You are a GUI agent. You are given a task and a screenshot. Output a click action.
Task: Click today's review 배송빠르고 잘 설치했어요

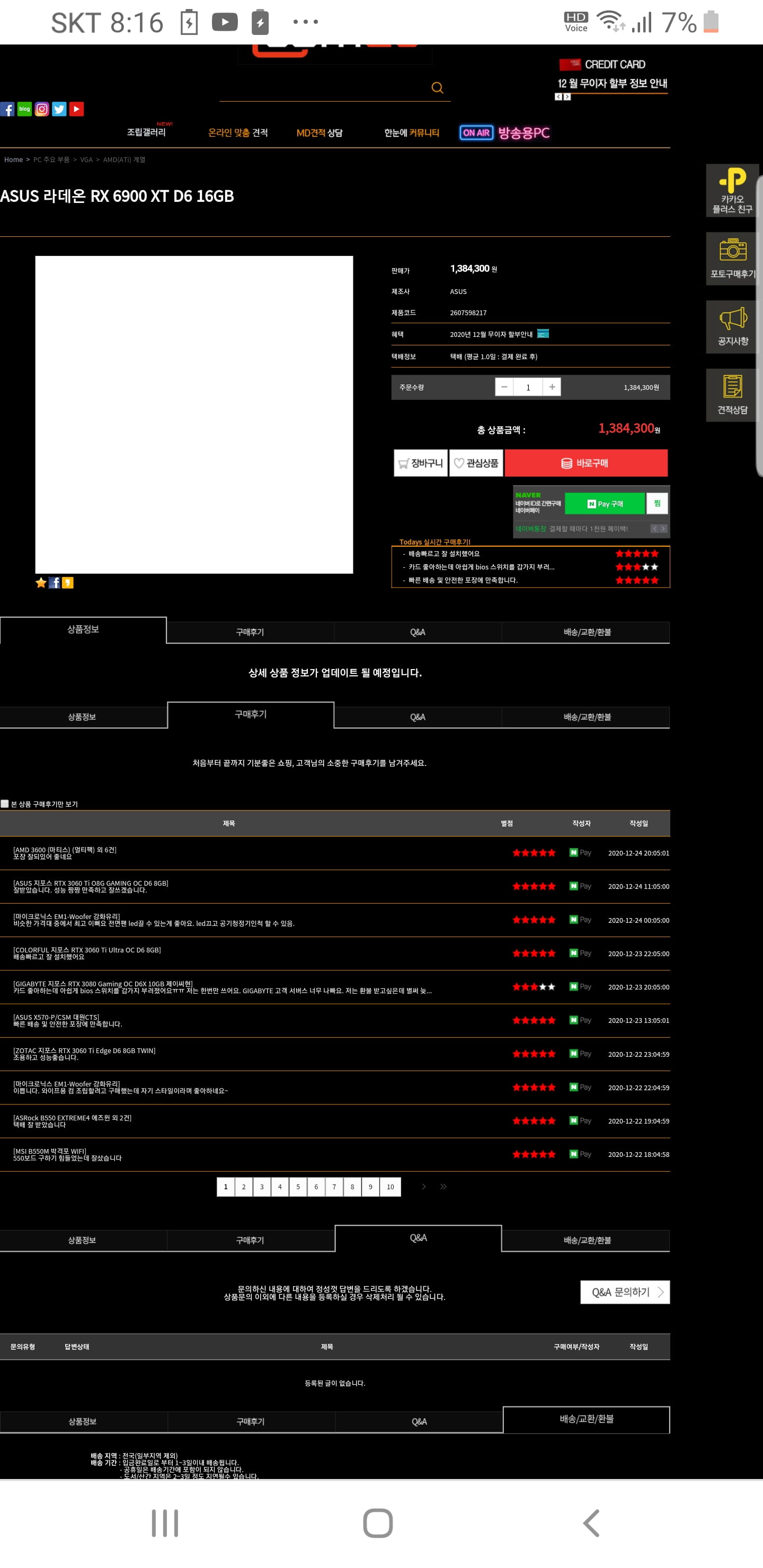pyautogui.click(x=444, y=554)
